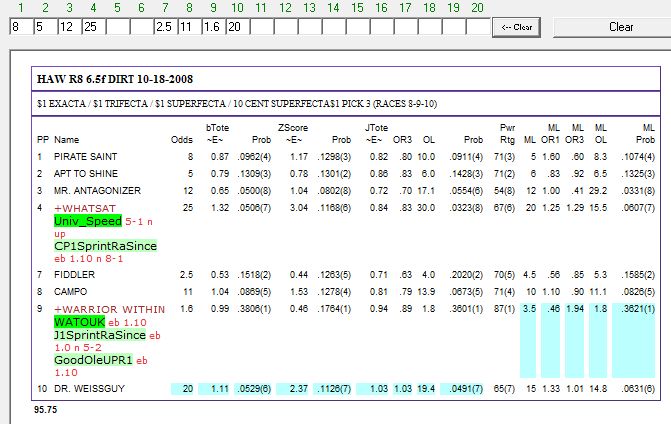Click empty odds input field 18
The width and height of the screenshot is (671, 424).
point(430,27)
